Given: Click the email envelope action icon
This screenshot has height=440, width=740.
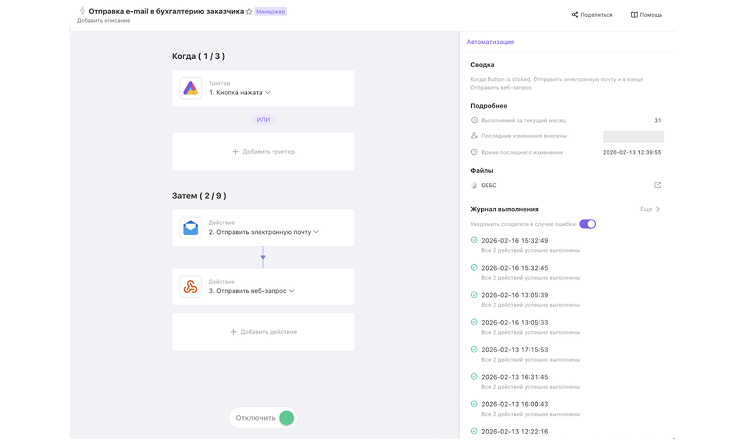Looking at the screenshot, I should coord(190,228).
